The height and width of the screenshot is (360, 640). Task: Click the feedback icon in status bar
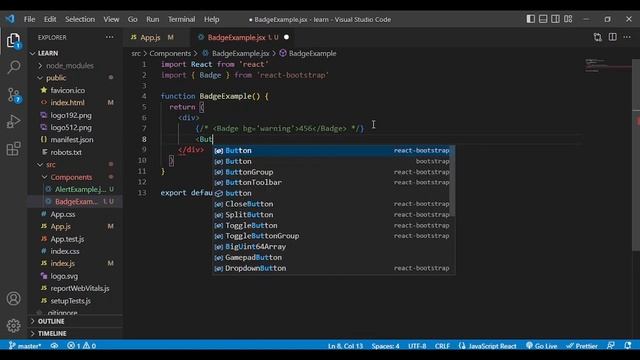tap(611, 346)
